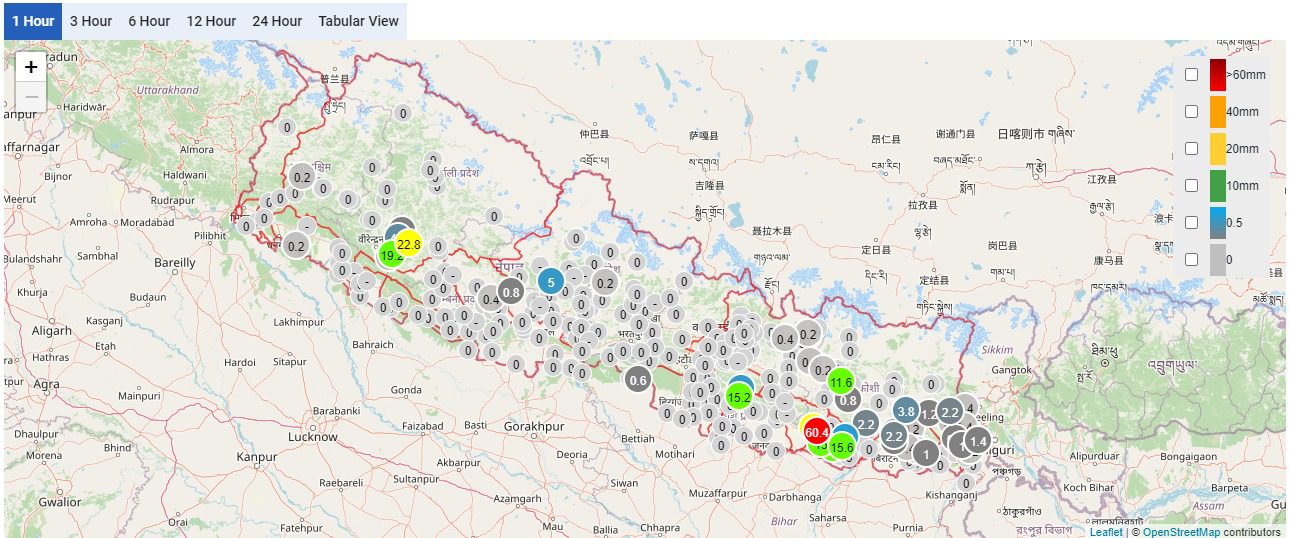Click the blue 5 rainfall marker

550,282
